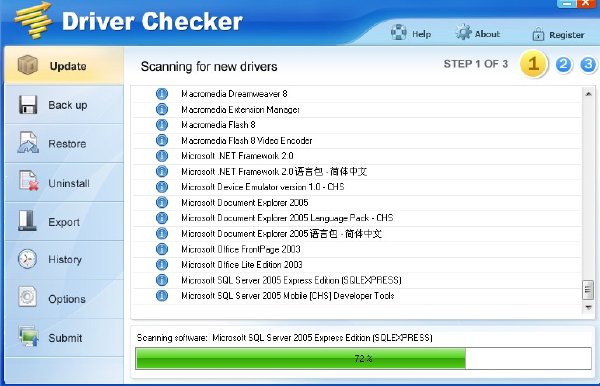The height and width of the screenshot is (386, 600).
Task: Select Macromedia Extension Manager text row
Action: [x=240, y=109]
